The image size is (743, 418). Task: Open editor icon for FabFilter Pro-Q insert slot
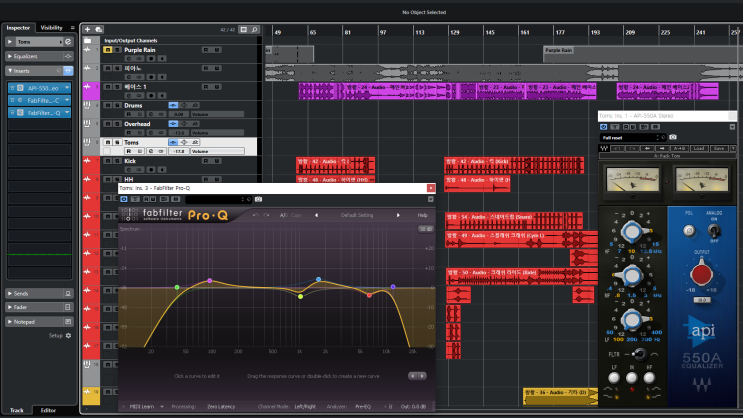tap(20, 113)
